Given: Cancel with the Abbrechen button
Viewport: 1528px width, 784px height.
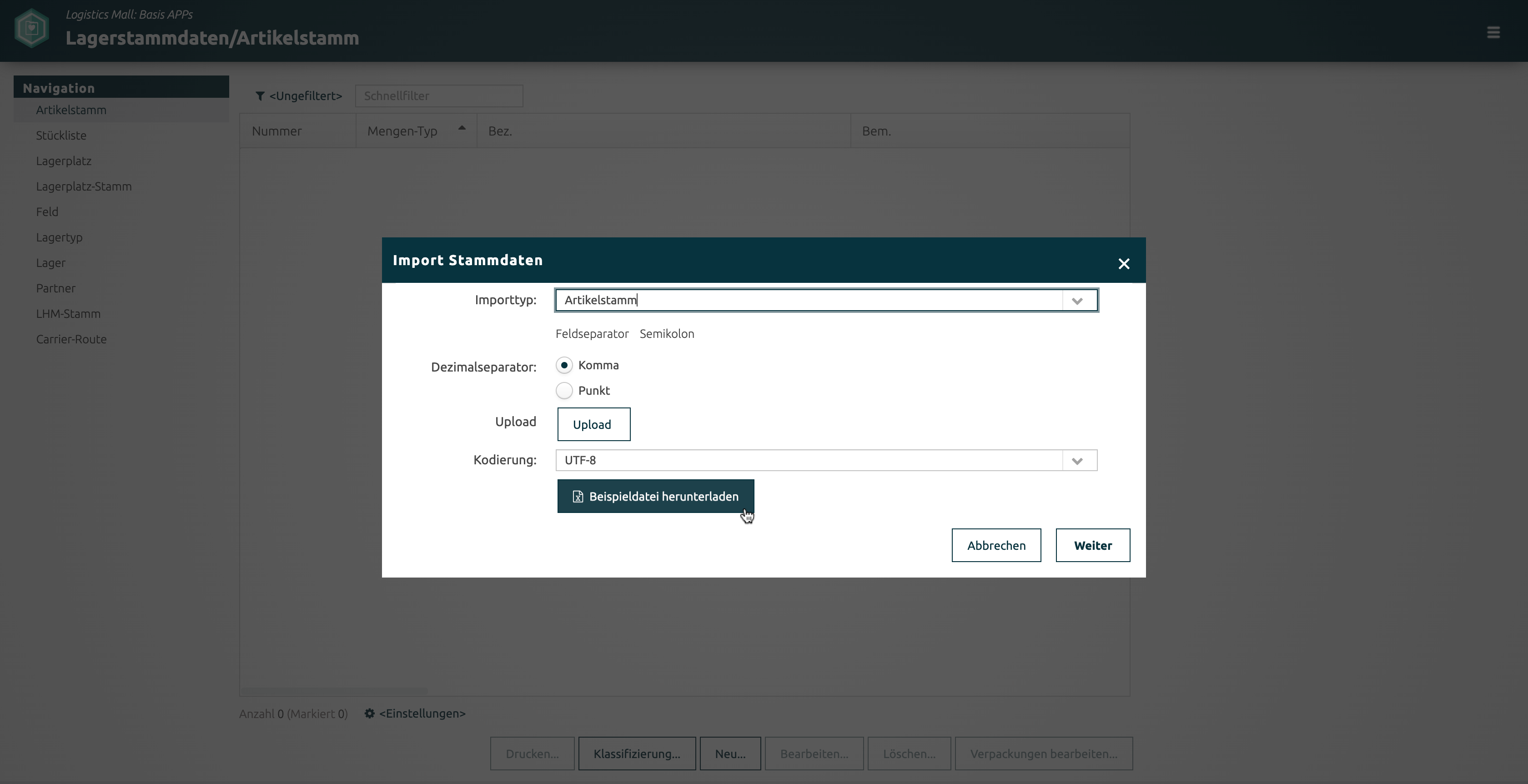Looking at the screenshot, I should point(995,546).
